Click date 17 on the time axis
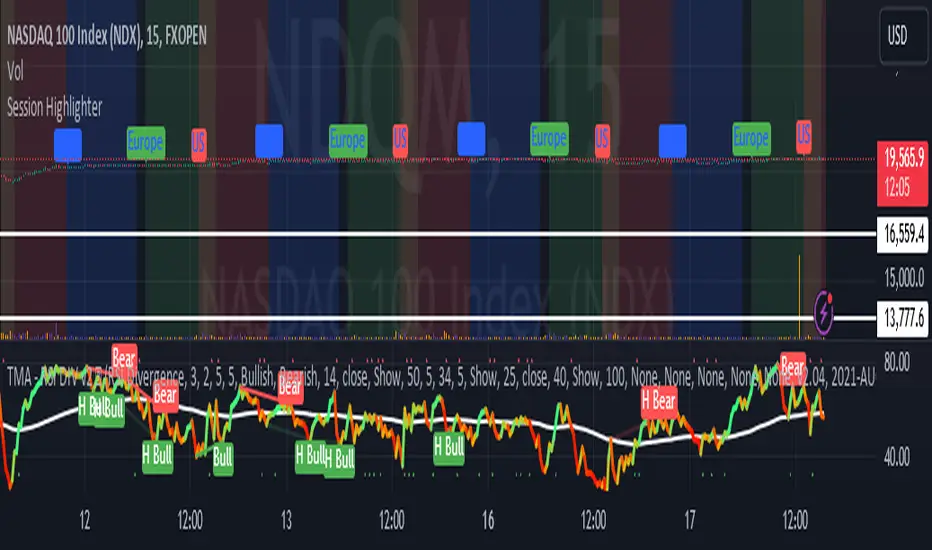Image resolution: width=932 pixels, height=550 pixels. 690,521
